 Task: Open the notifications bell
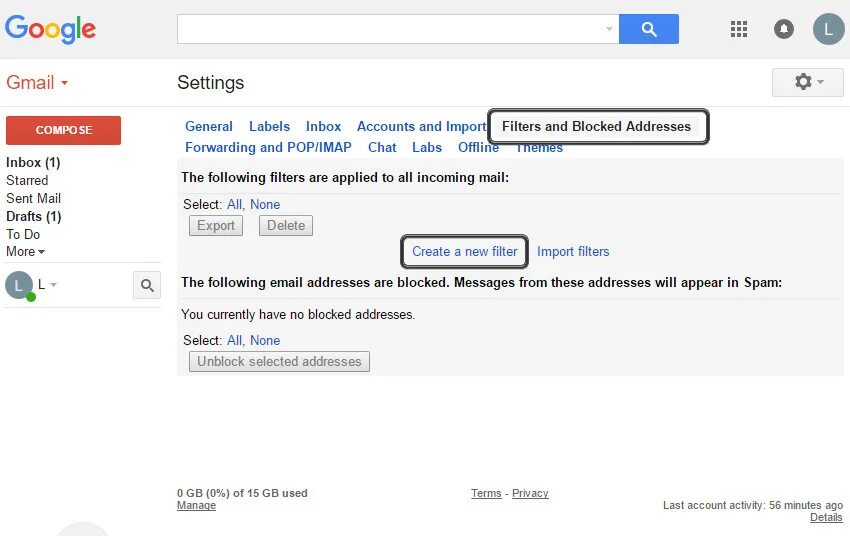(783, 29)
